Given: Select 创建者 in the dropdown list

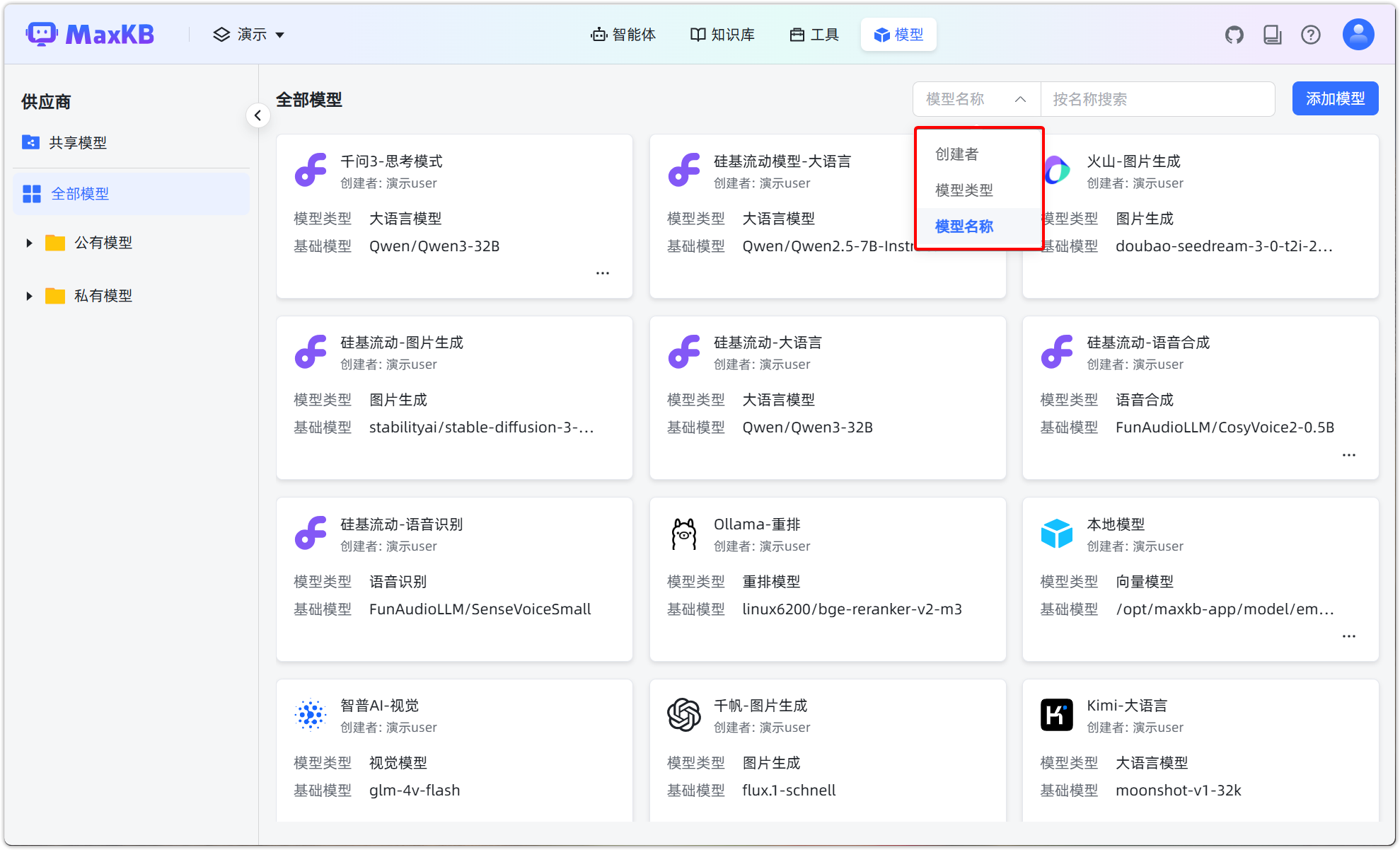Looking at the screenshot, I should point(956,154).
